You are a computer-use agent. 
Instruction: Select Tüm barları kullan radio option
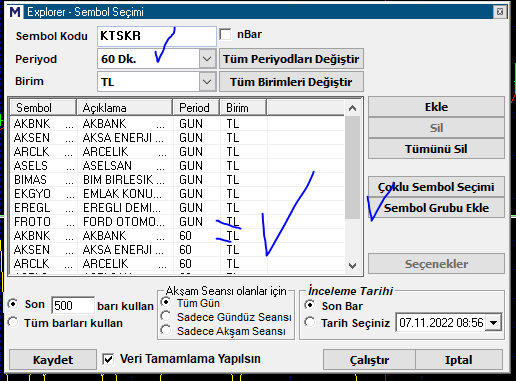13,323
